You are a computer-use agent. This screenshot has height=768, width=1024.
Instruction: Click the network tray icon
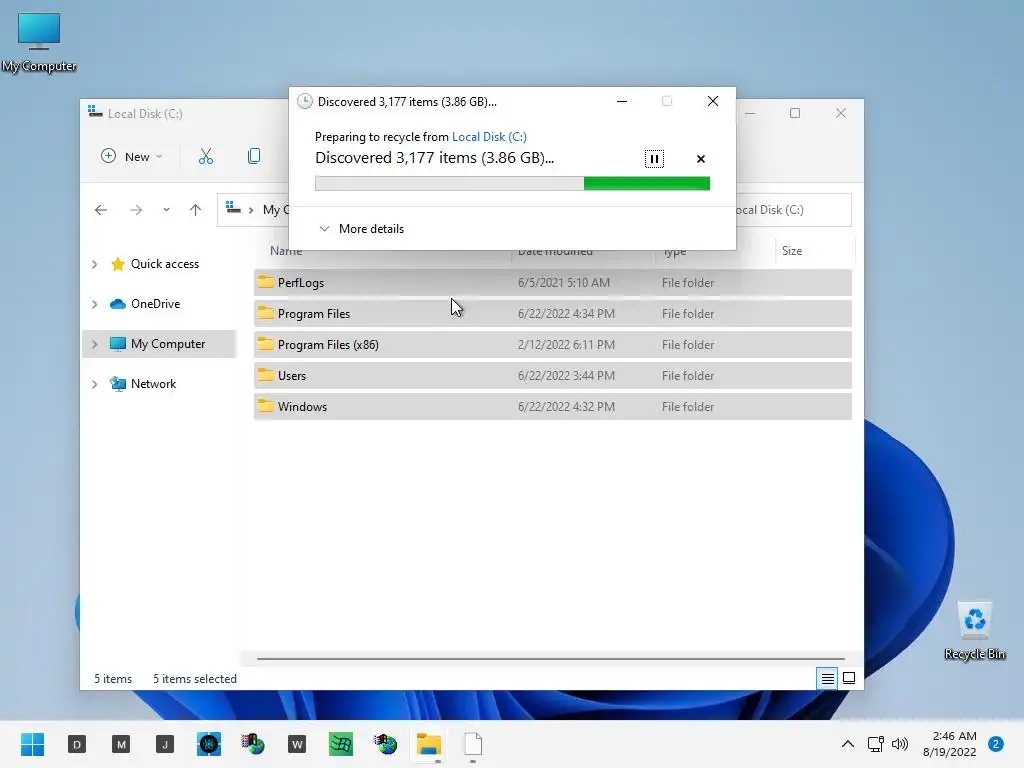tap(875, 744)
